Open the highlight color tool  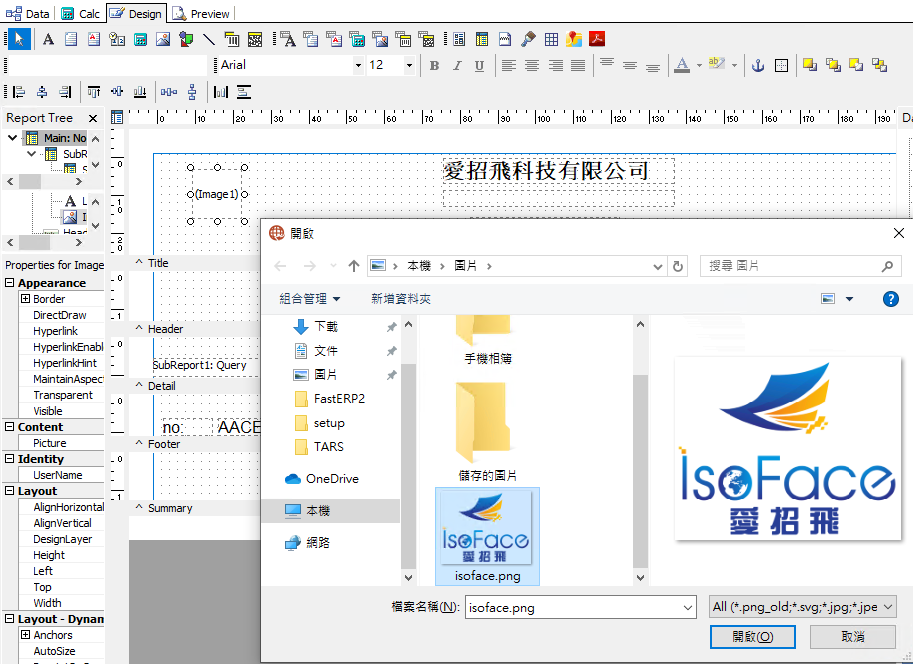click(717, 64)
